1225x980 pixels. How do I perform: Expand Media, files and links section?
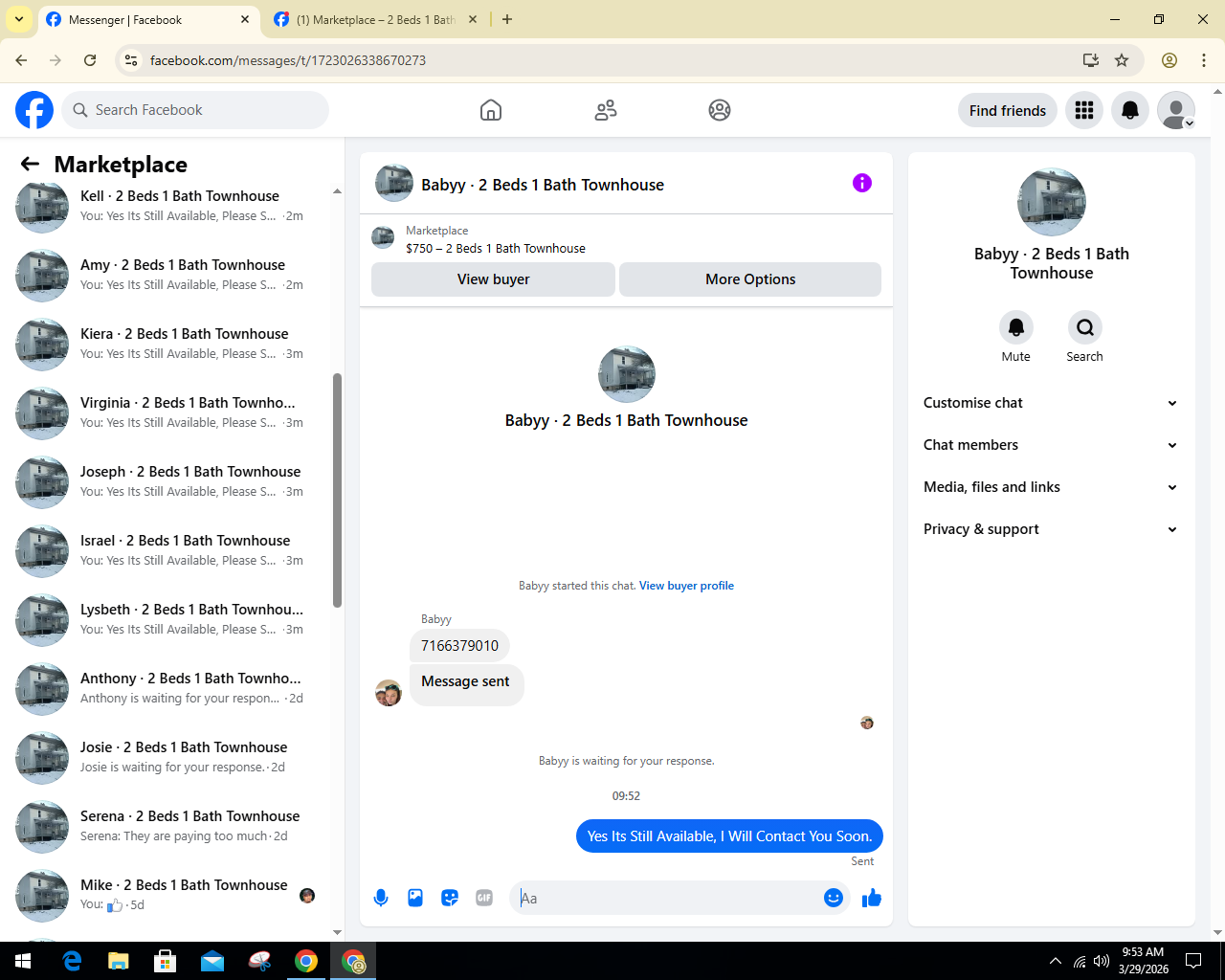click(1052, 487)
